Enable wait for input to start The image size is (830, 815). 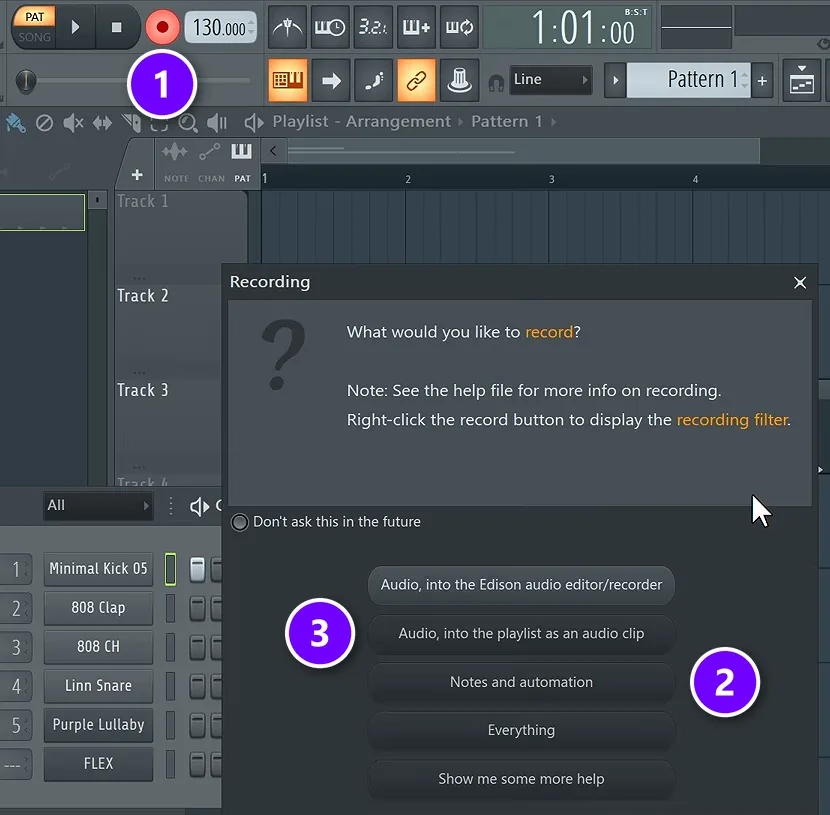click(x=330, y=27)
